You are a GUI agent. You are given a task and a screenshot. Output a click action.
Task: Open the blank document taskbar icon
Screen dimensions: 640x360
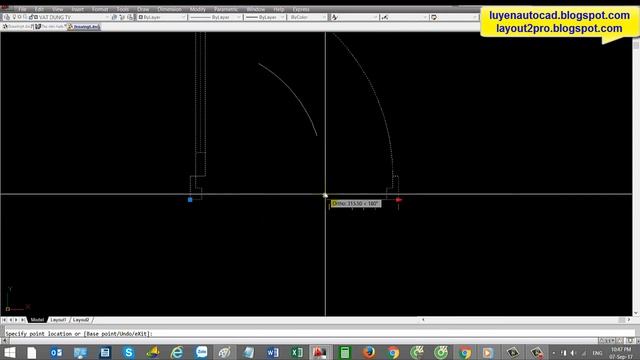(x=32, y=352)
